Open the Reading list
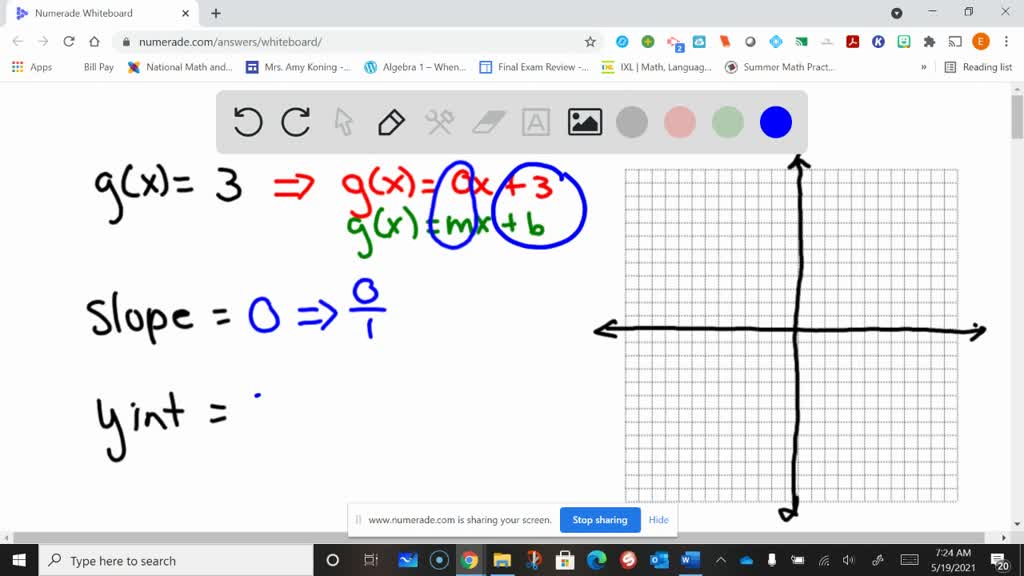The image size is (1024, 576). pos(978,67)
